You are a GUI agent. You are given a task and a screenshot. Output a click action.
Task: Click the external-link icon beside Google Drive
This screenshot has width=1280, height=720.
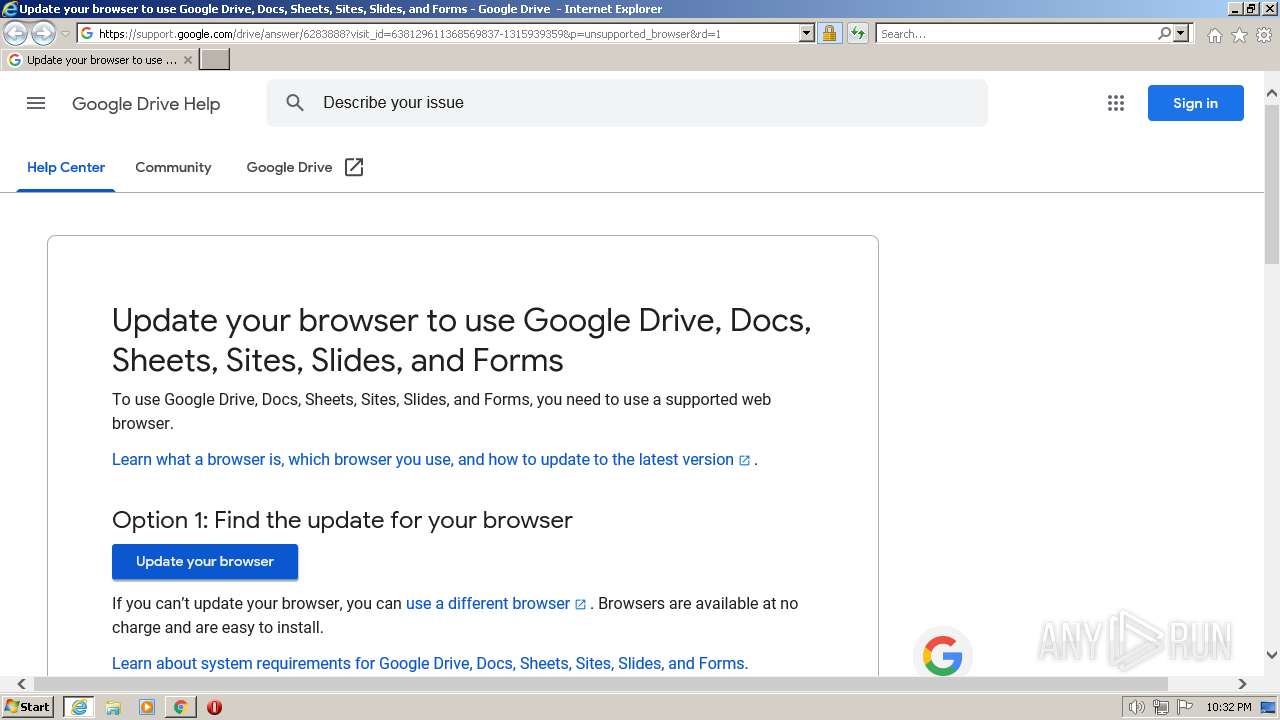point(354,167)
